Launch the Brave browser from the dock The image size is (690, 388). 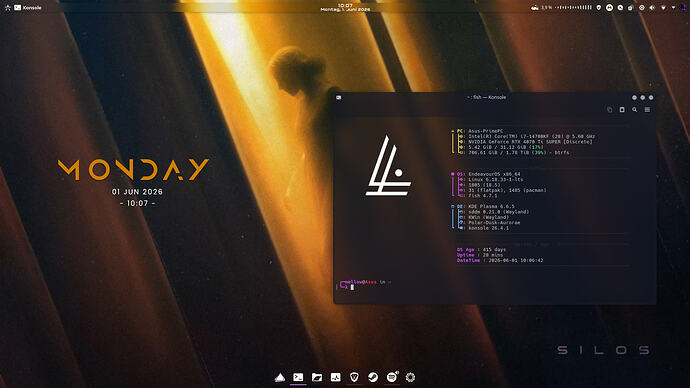point(354,377)
